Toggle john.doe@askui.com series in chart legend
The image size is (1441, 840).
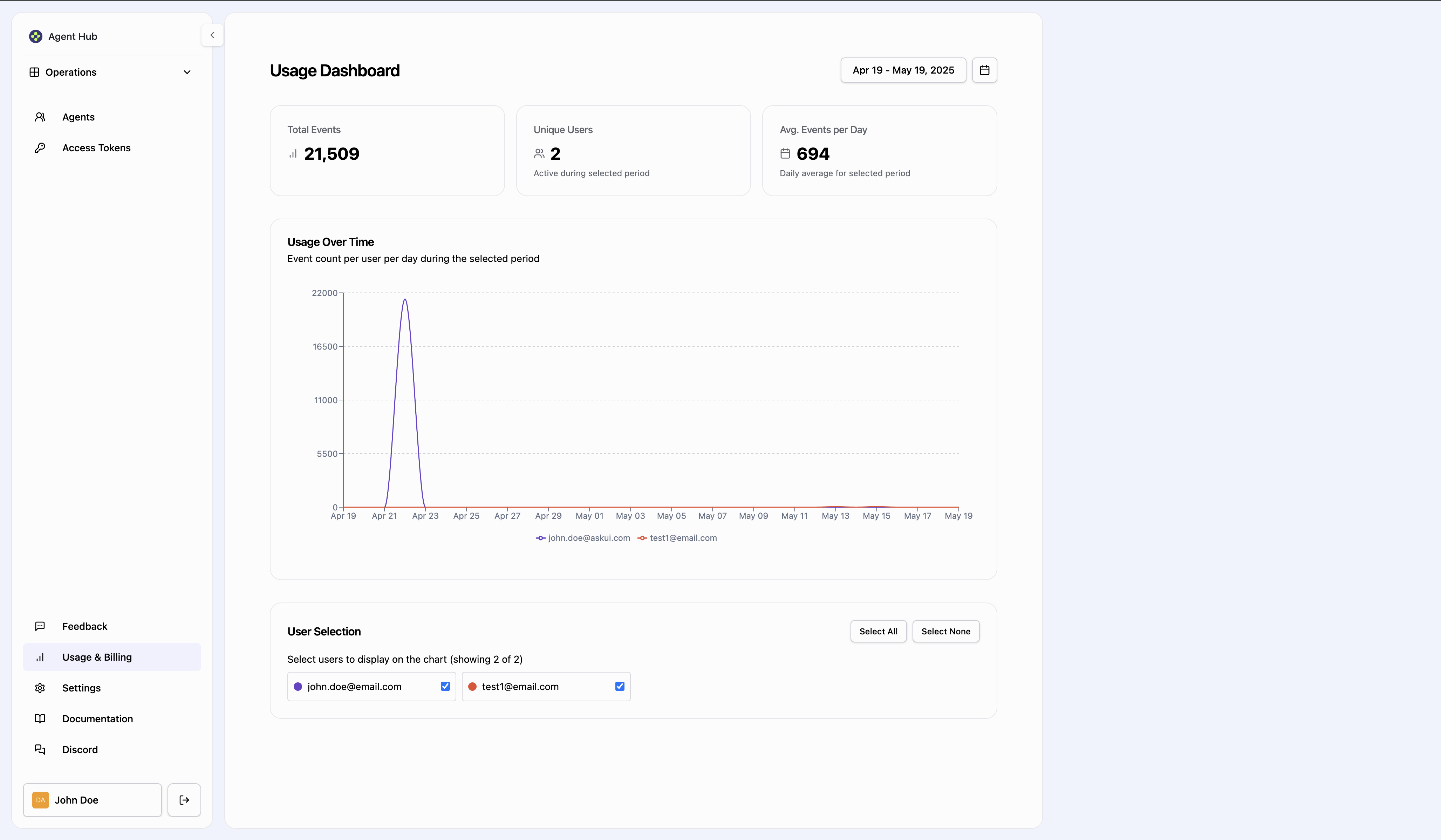(x=583, y=537)
